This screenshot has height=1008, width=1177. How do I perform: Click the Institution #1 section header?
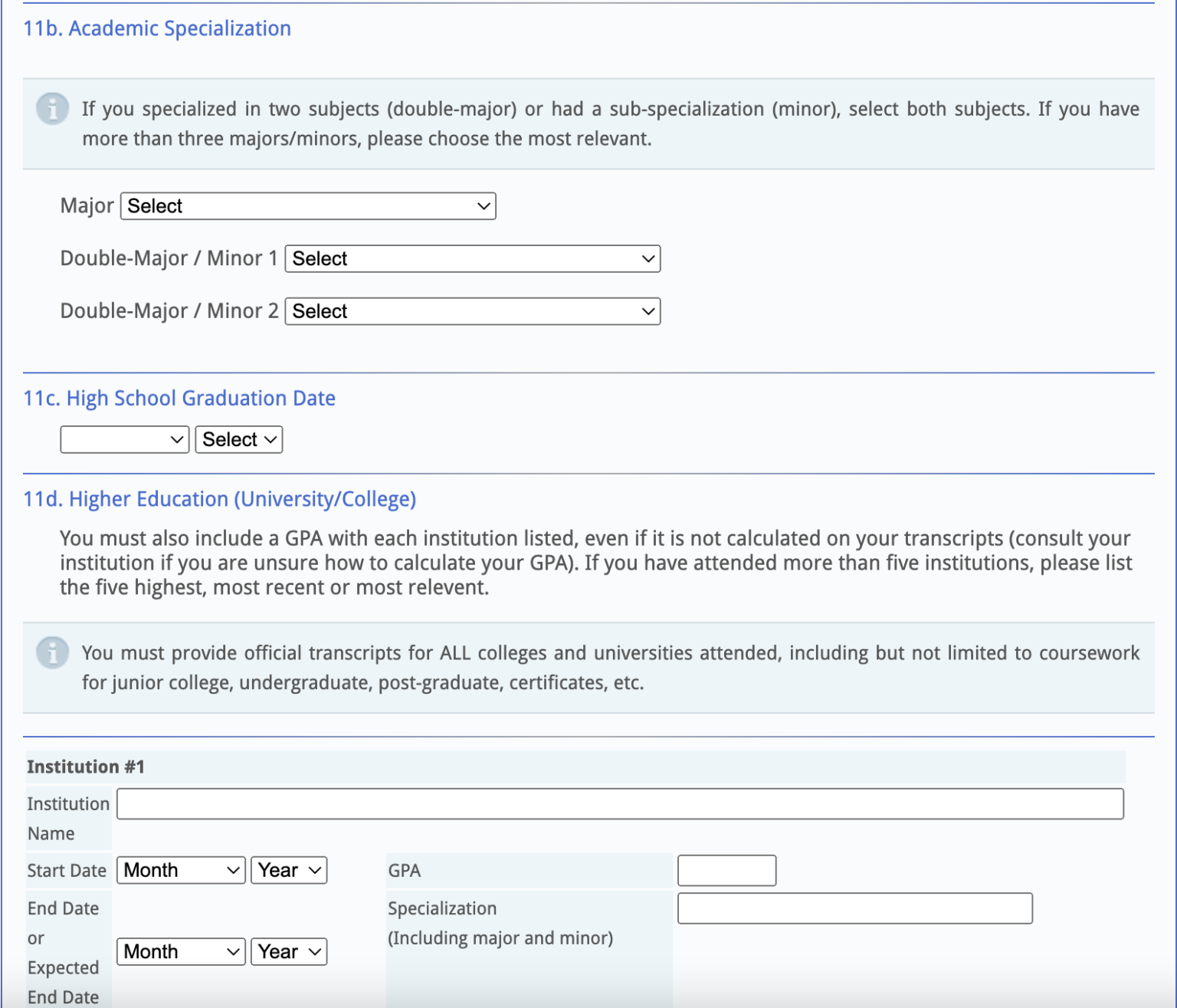coord(86,767)
